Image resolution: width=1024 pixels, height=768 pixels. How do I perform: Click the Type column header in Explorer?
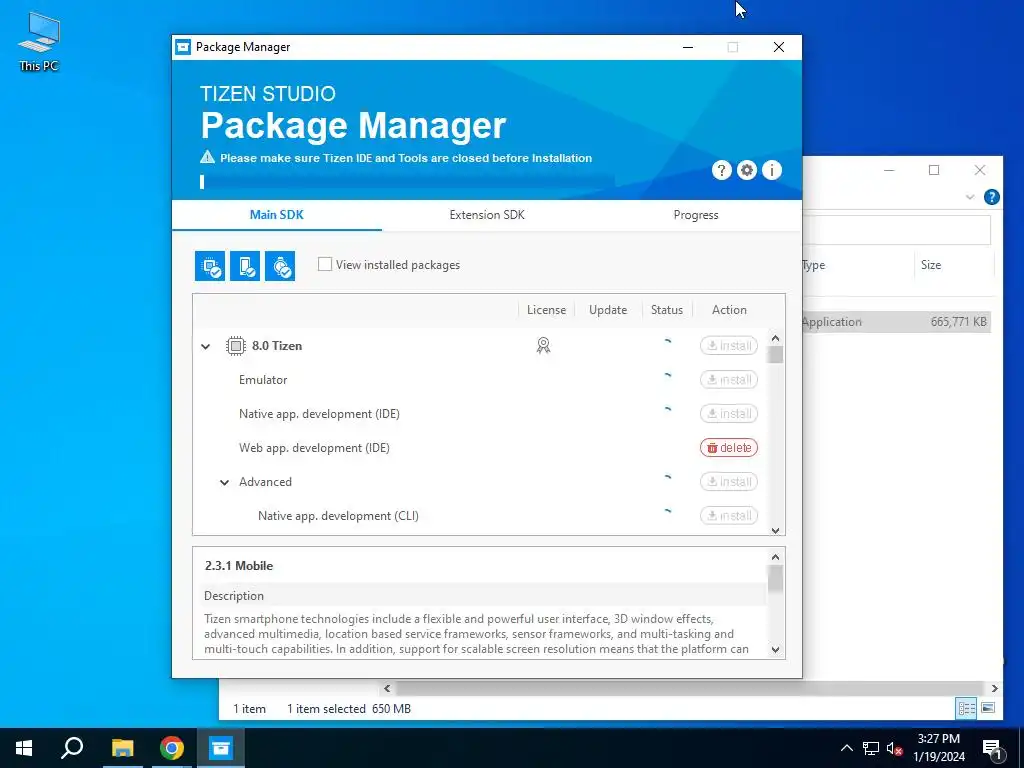(x=814, y=264)
